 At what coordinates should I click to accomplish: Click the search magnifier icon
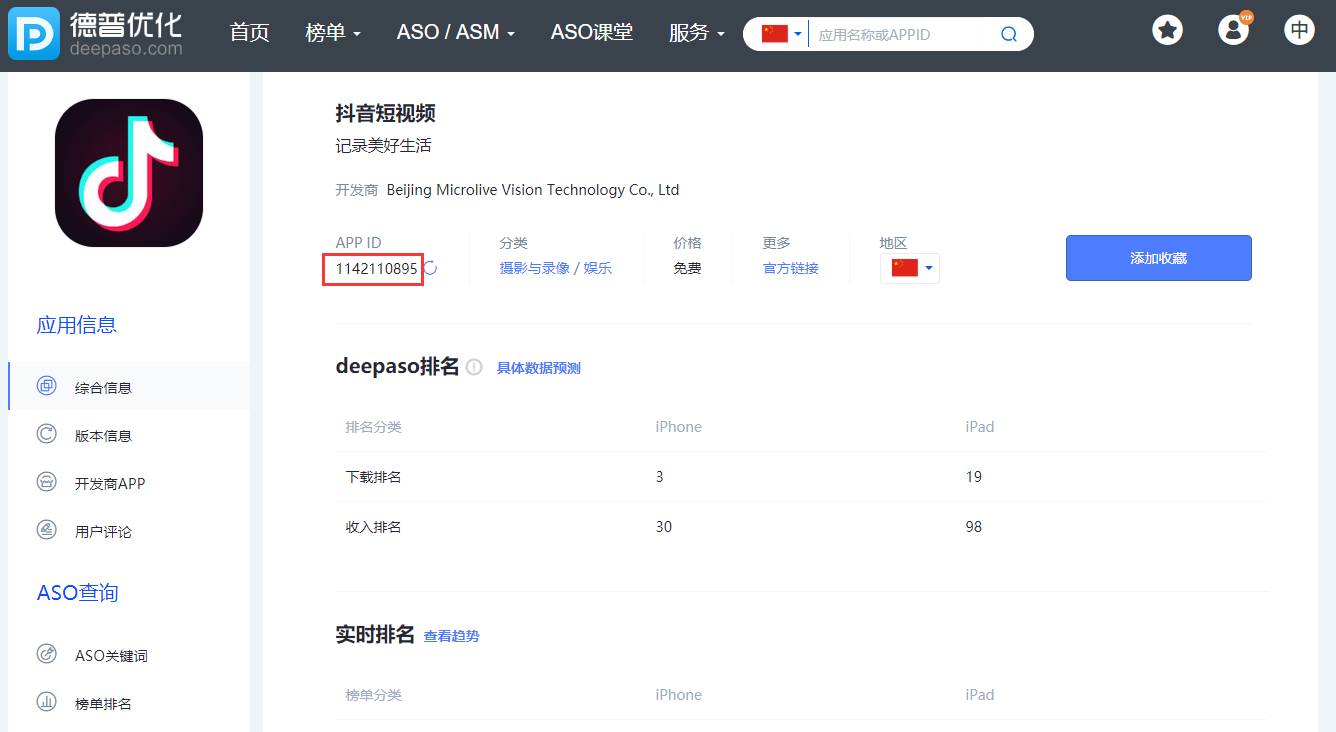pos(1008,34)
